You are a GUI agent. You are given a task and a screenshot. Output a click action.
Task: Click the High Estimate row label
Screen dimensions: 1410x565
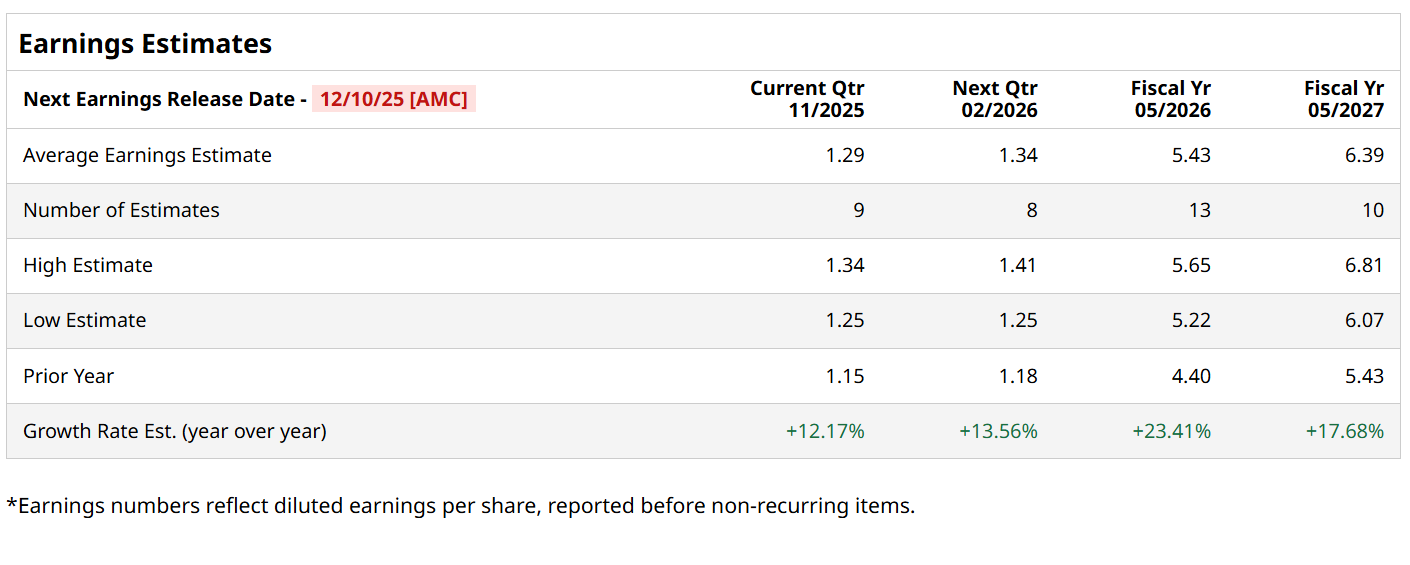88,265
